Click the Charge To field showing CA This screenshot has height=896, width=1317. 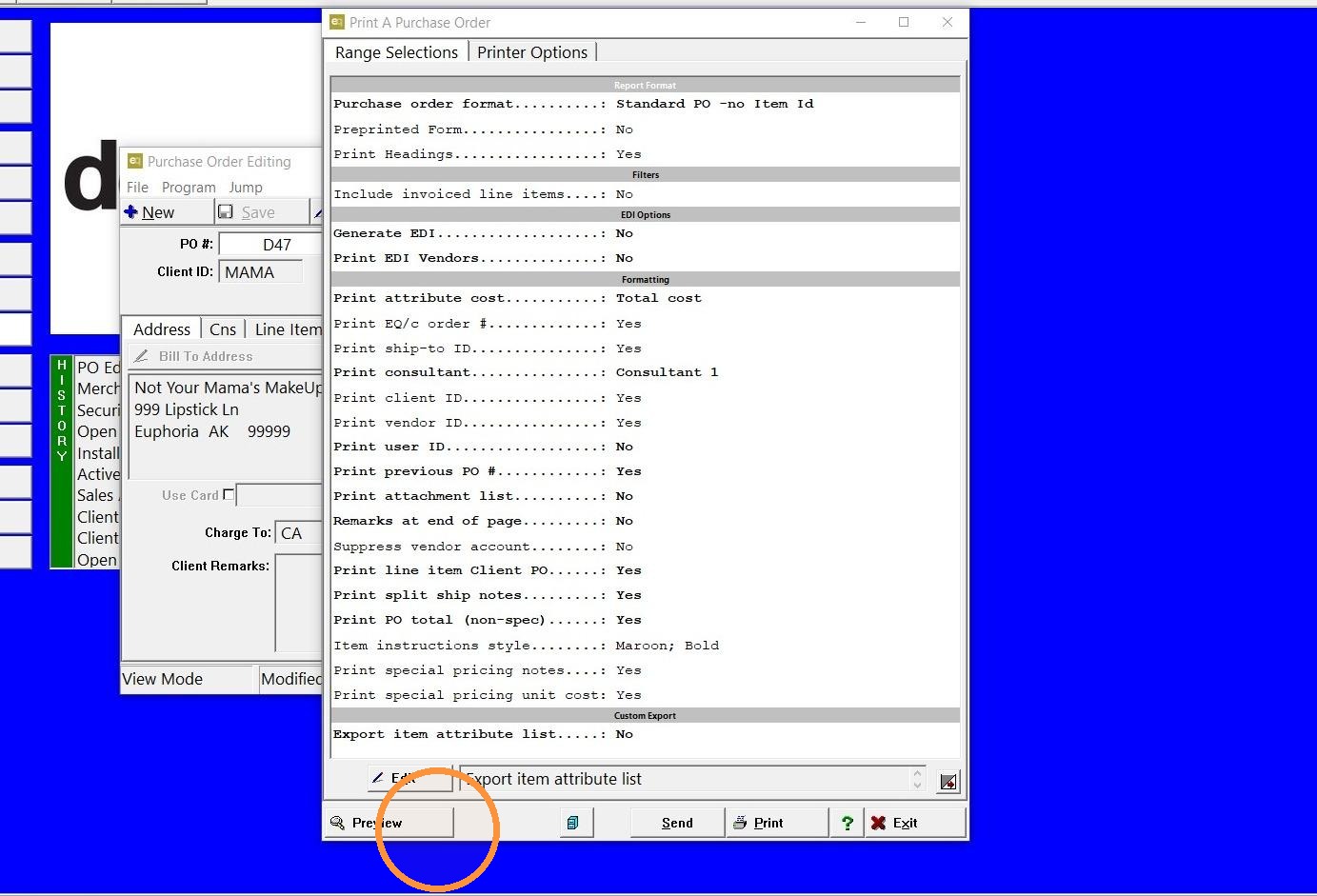point(299,533)
